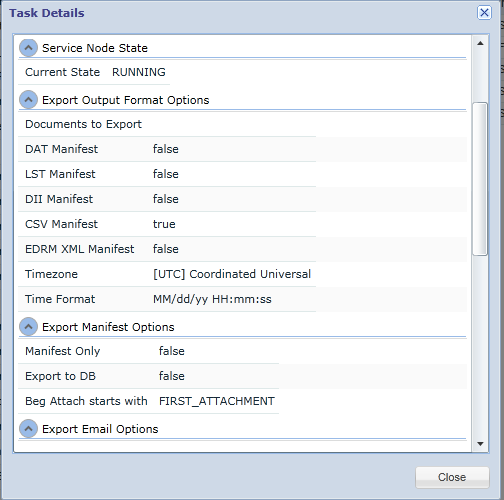Viewport: 504px width, 500px height.
Task: Collapse the Export Output Format Options section
Action: coord(28,100)
